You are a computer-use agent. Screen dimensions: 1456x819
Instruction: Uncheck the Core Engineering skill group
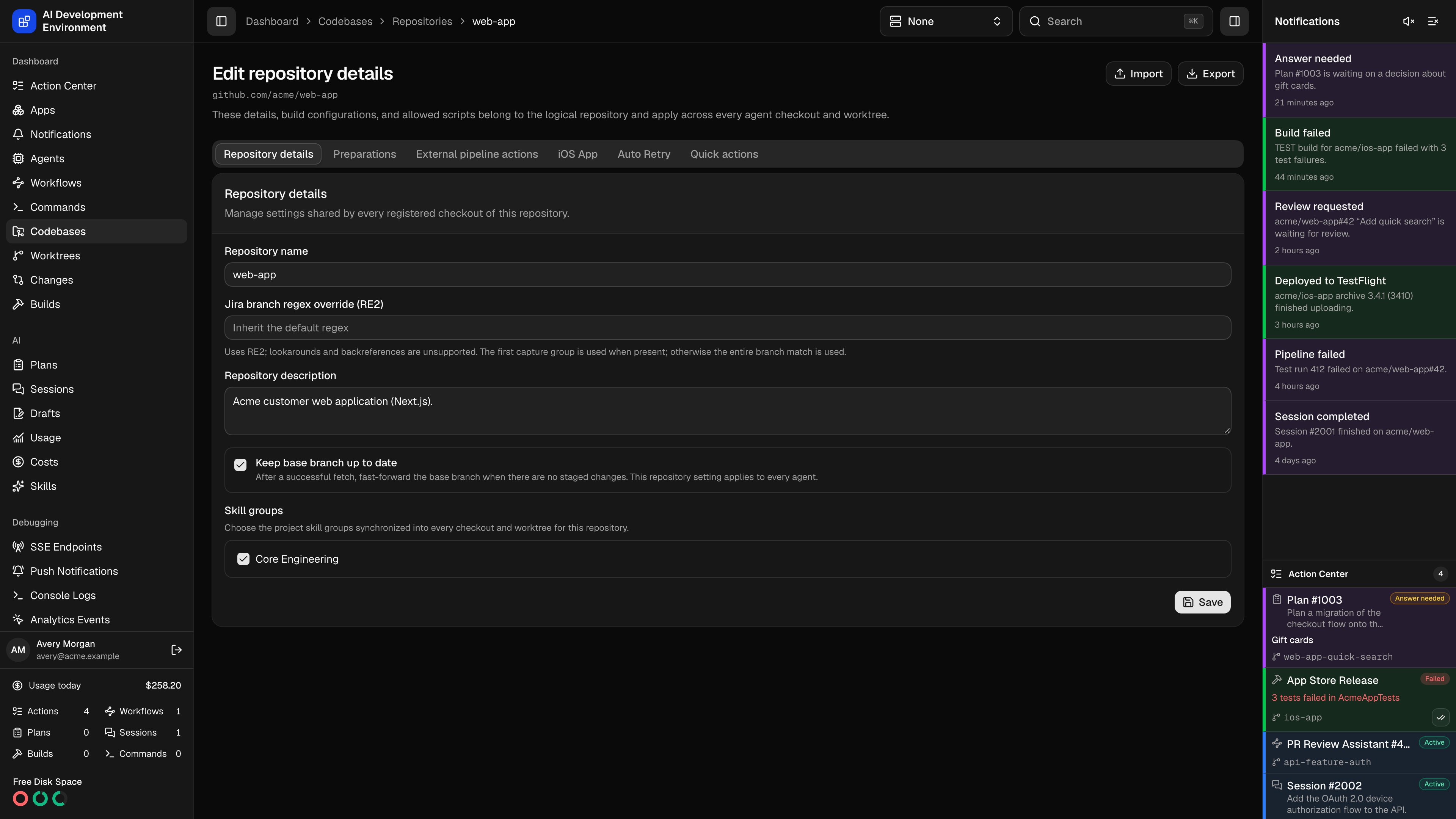243,559
